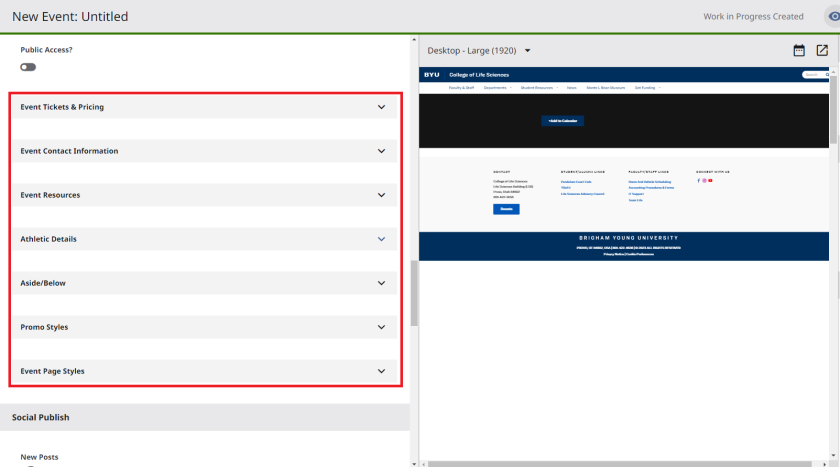Open the Desktop - Large (1920) dropdown

(479, 51)
